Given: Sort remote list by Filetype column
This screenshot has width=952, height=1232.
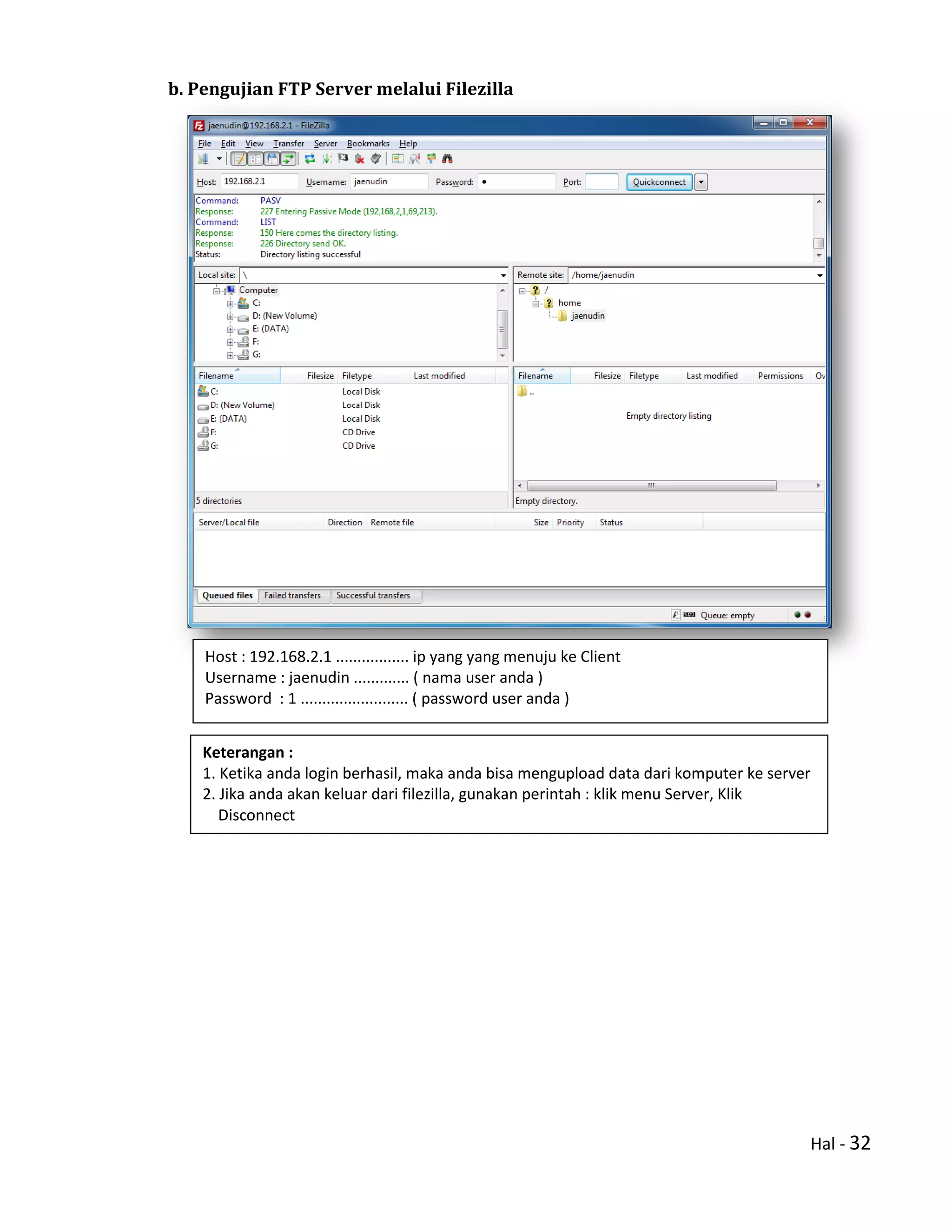Looking at the screenshot, I should coord(653,376).
